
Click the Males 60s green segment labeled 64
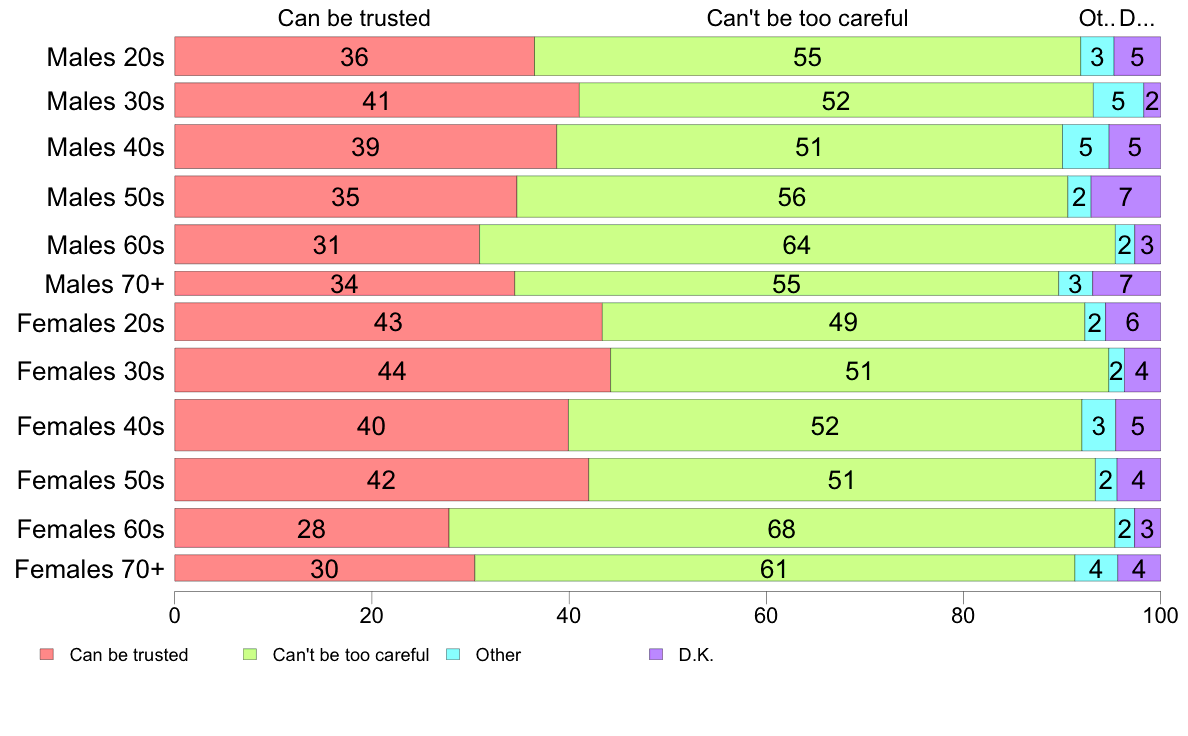(x=797, y=245)
